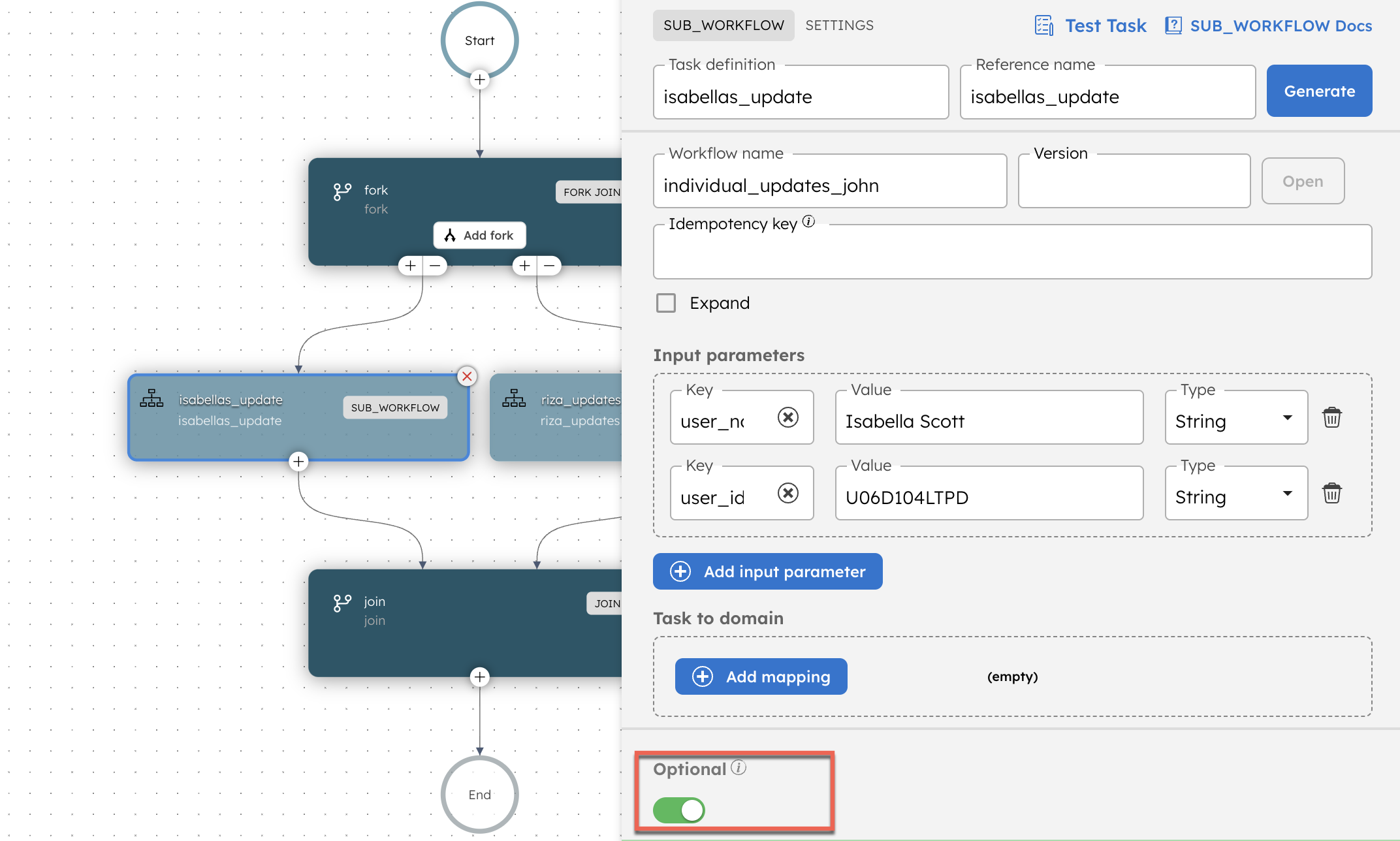Screen dimensions: 1400x841
Task: Clear the user_id key field
Action: 788,493
